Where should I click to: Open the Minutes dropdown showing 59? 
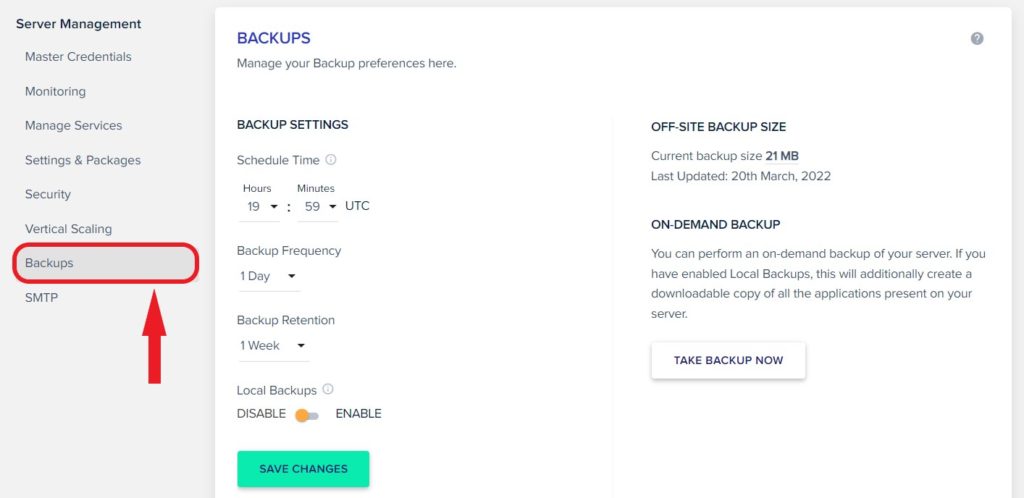(318, 207)
